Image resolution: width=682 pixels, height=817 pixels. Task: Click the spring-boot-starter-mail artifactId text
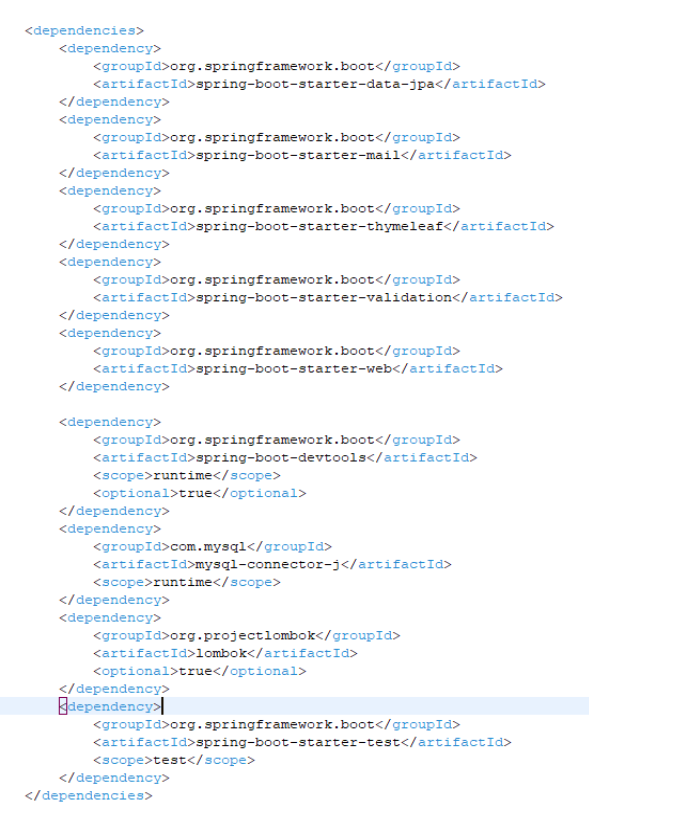298,155
